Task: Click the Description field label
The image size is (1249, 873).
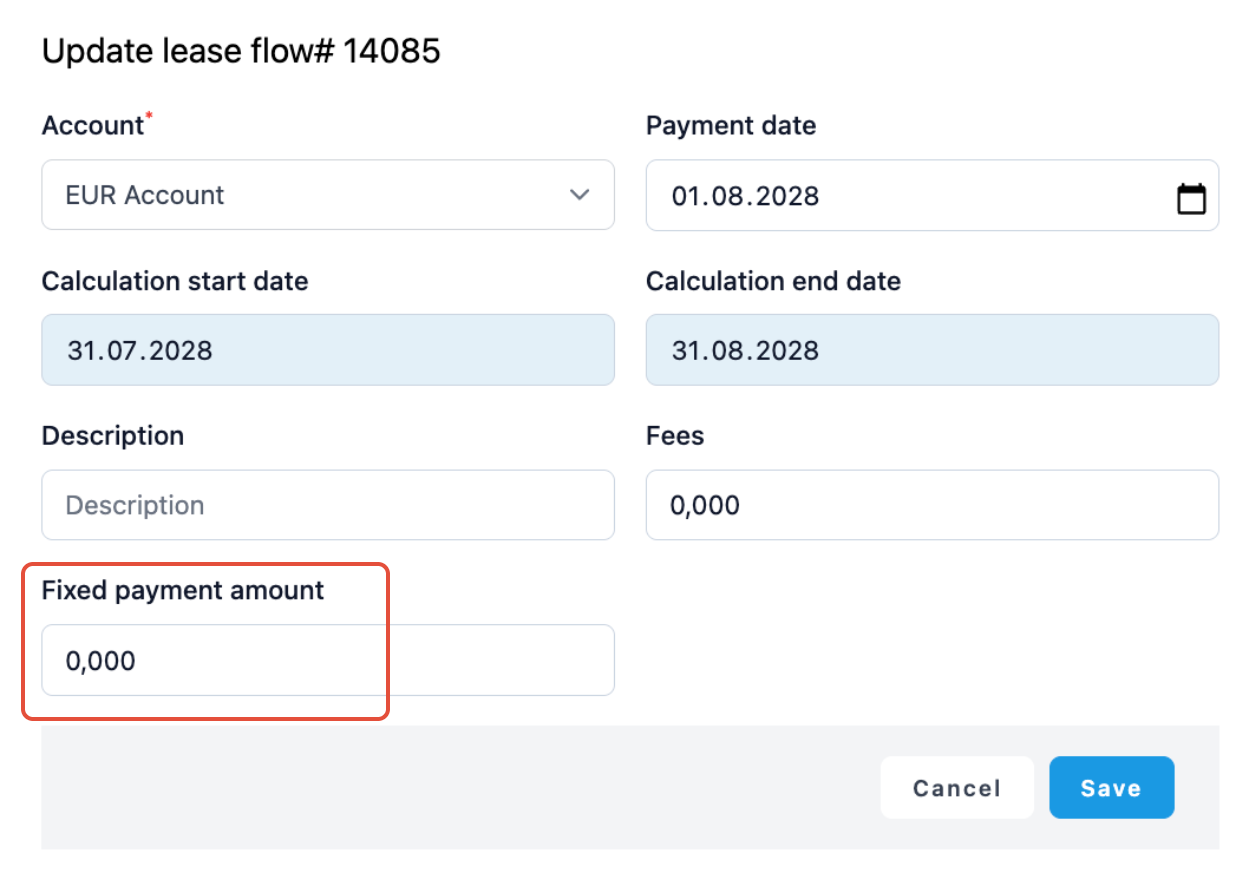Action: (x=112, y=436)
